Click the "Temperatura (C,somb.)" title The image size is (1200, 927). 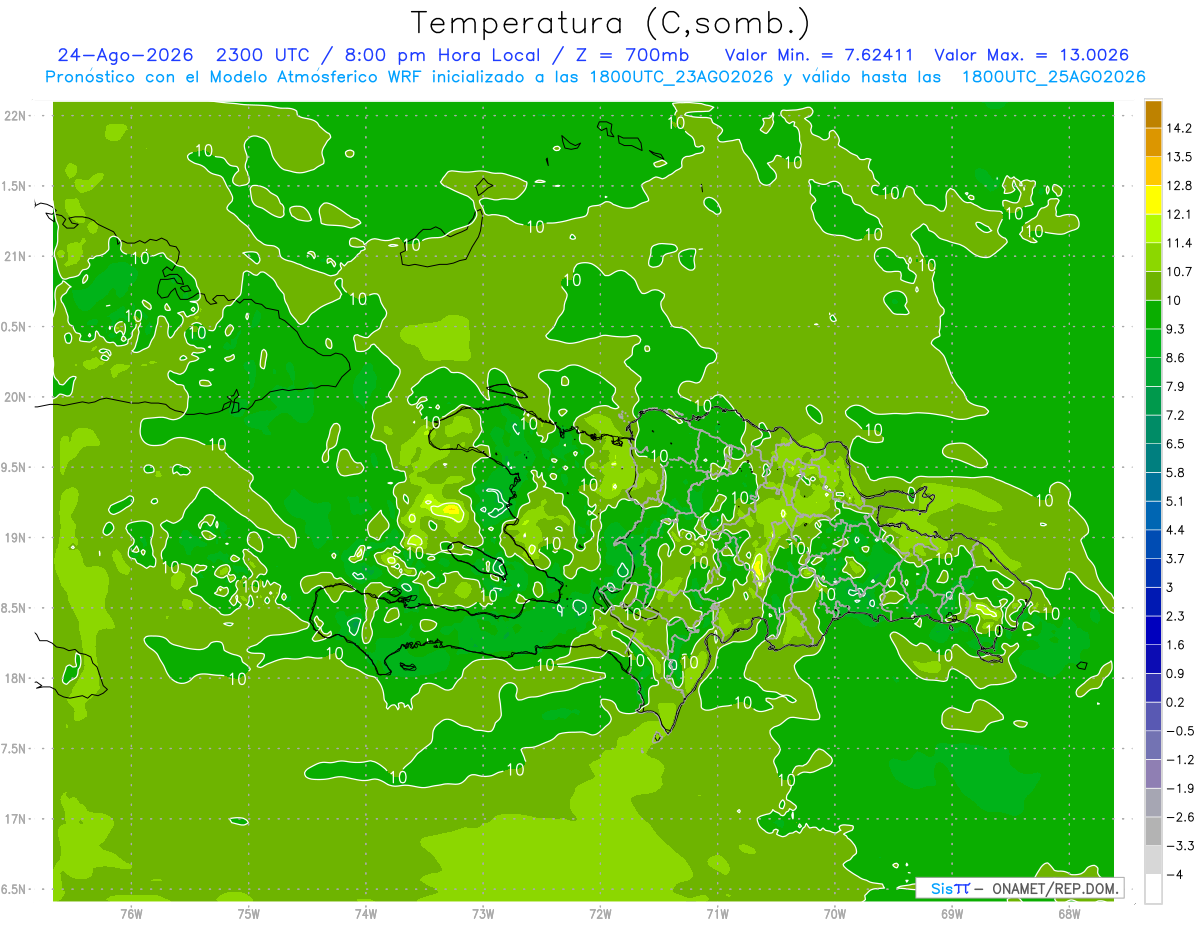tap(609, 22)
